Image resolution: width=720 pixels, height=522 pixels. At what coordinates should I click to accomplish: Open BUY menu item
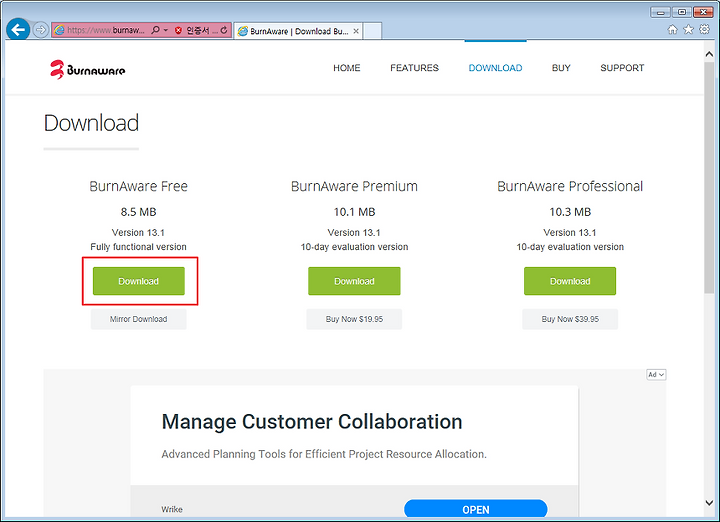click(x=561, y=68)
